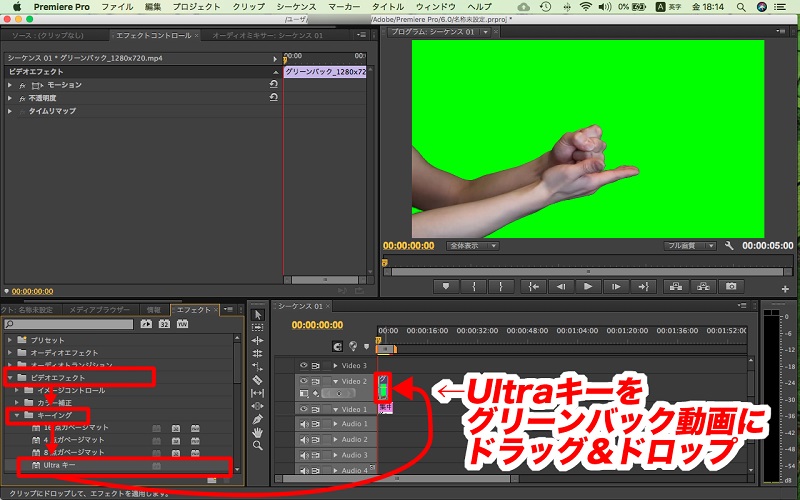Expand Video 3 track
Screen dimensions: 800x500
coord(336,365)
